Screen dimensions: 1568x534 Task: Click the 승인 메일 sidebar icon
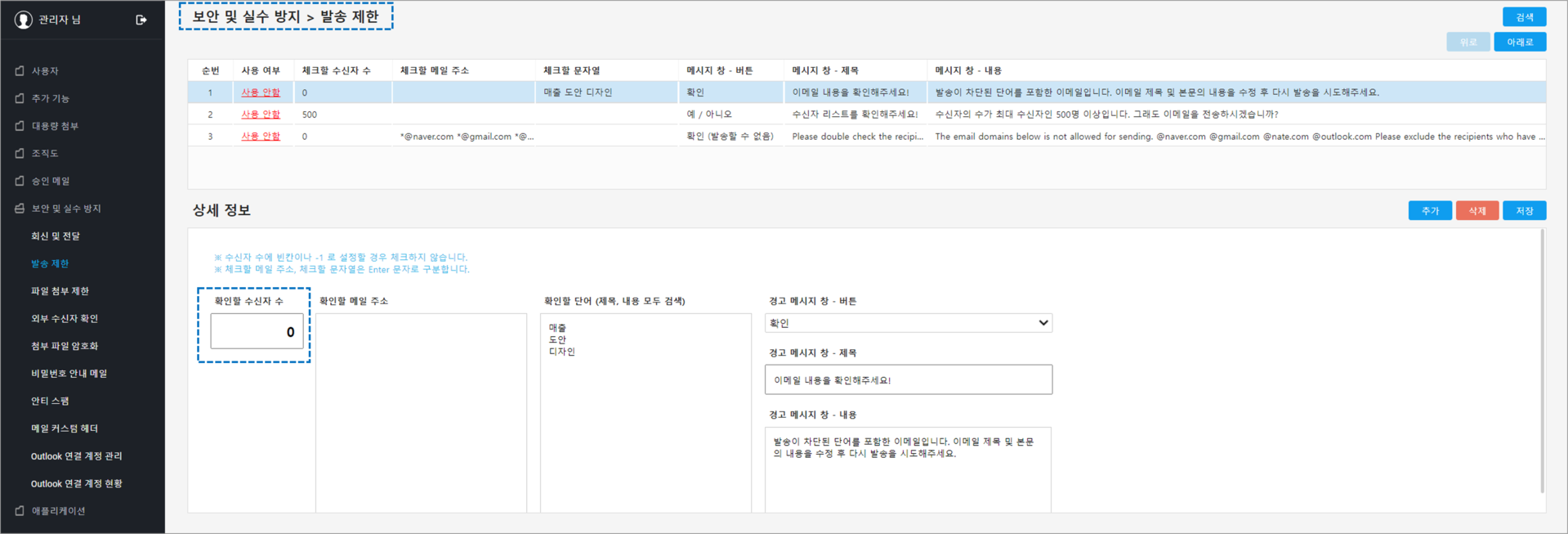20,181
